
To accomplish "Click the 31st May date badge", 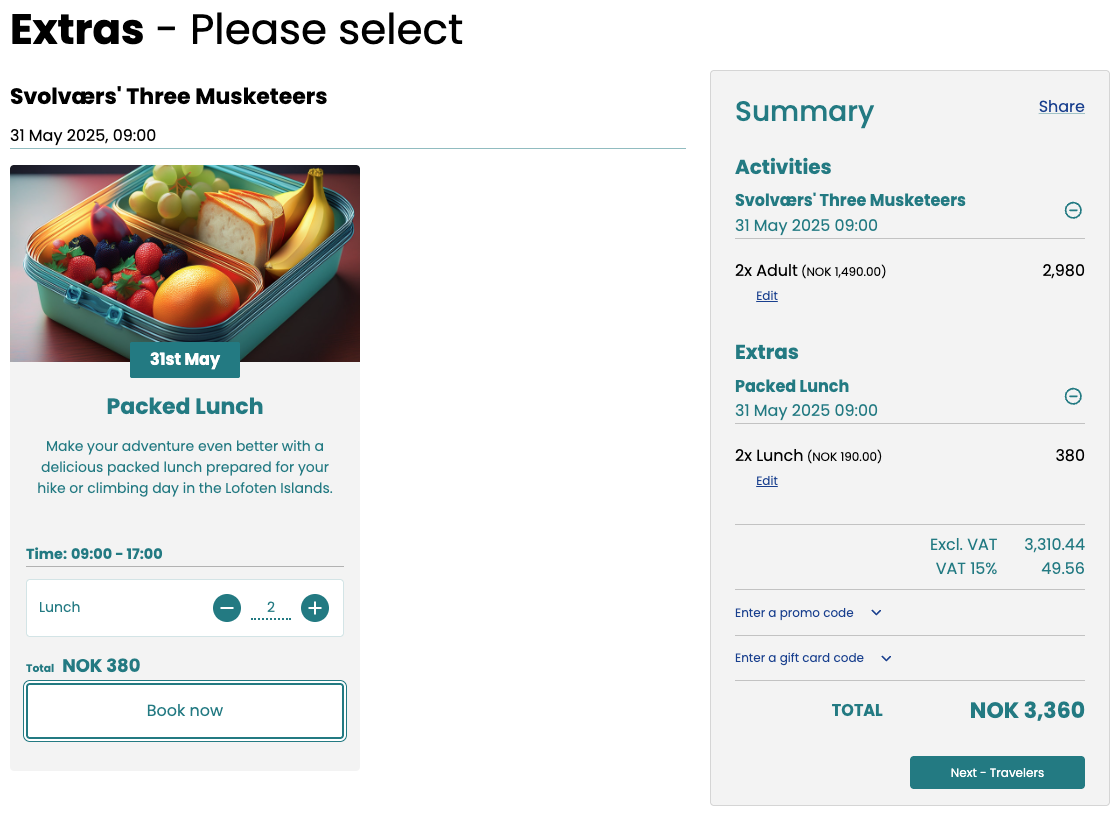I will (185, 360).
